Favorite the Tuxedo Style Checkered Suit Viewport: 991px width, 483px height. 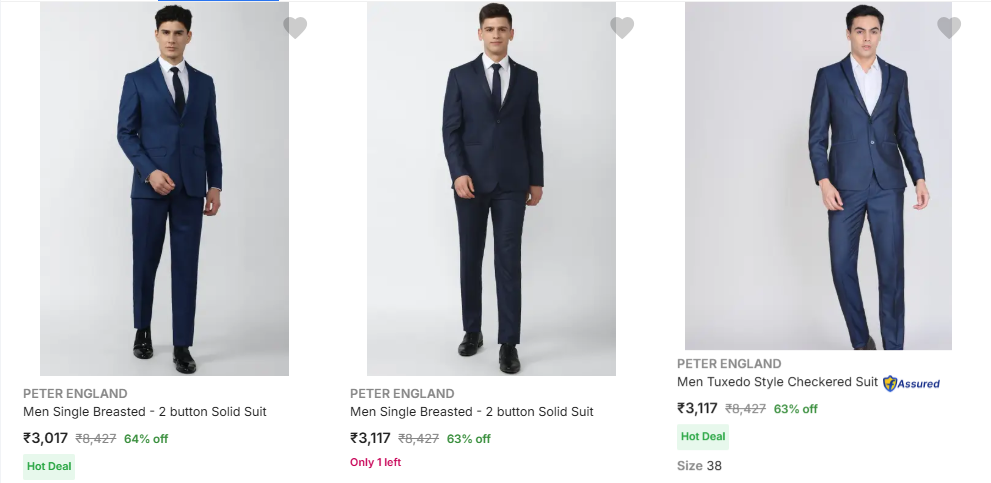click(949, 28)
